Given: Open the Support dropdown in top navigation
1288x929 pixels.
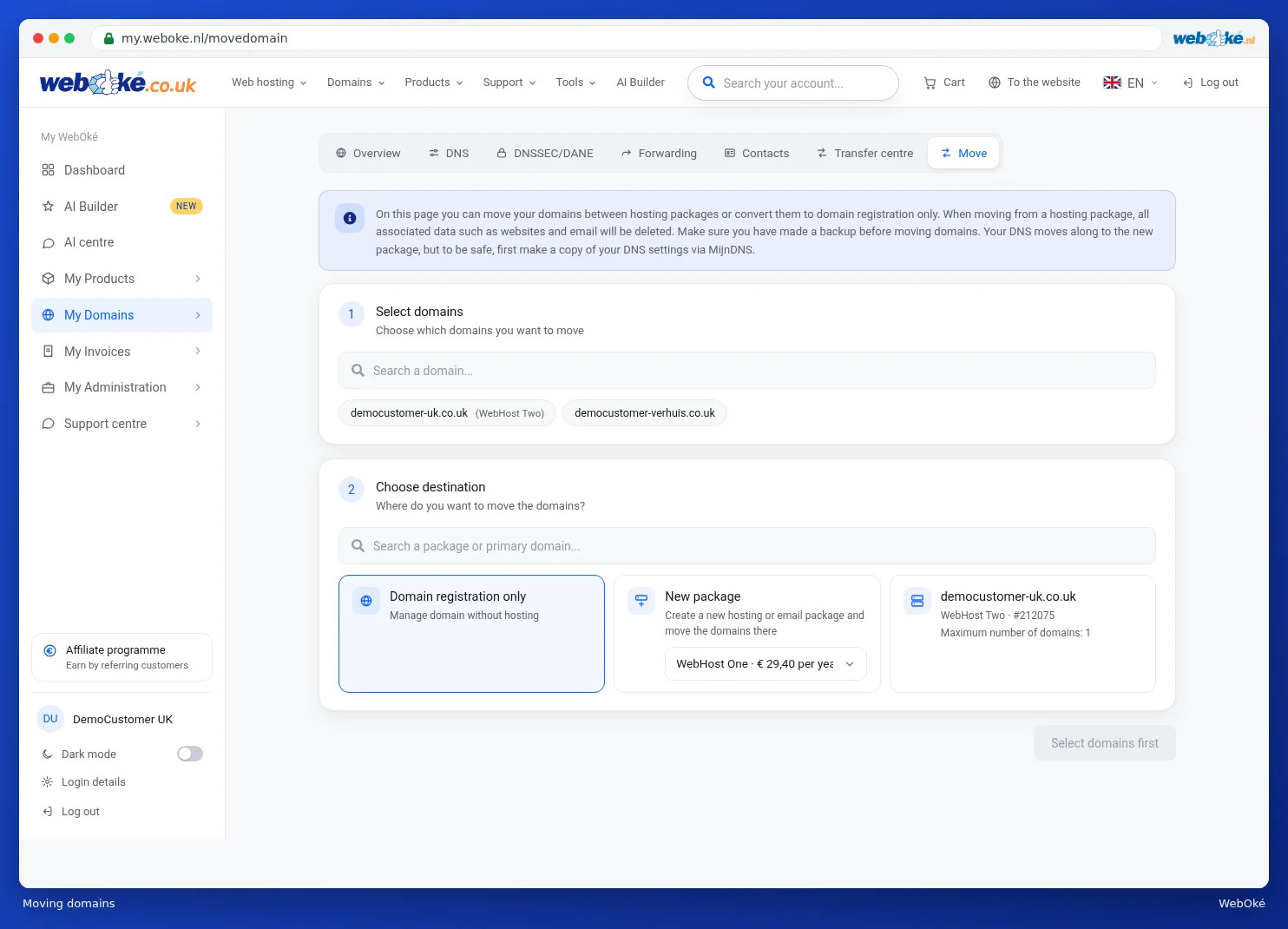Looking at the screenshot, I should (x=509, y=82).
